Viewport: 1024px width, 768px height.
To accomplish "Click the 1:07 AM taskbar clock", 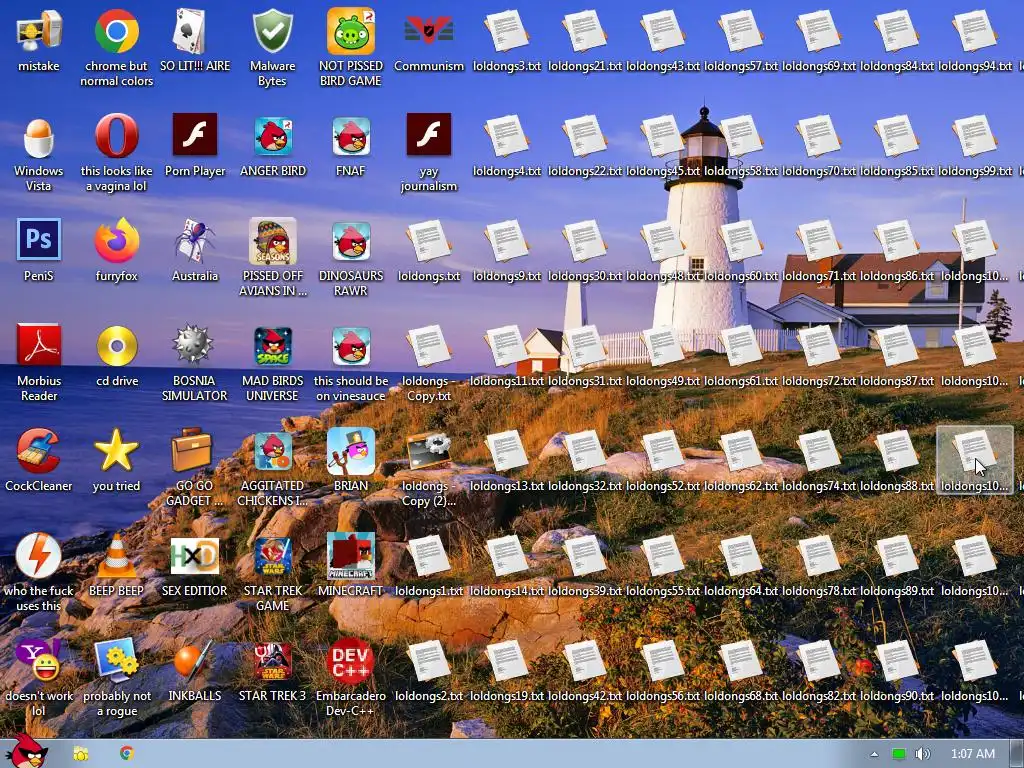I will pyautogui.click(x=973, y=754).
